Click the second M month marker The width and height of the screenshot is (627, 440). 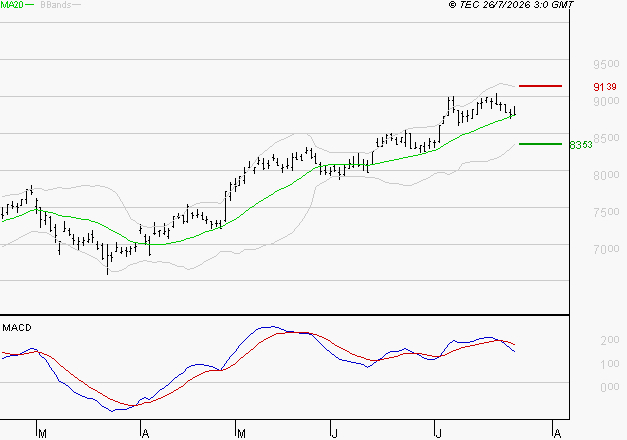[x=241, y=434]
